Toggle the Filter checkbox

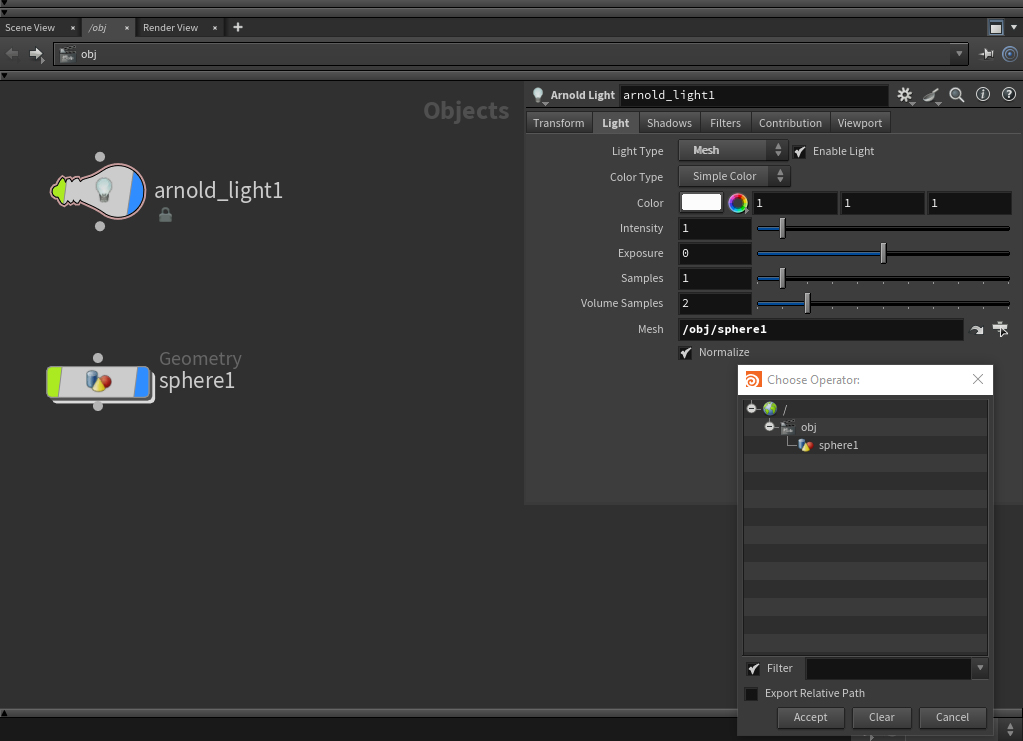coord(753,669)
